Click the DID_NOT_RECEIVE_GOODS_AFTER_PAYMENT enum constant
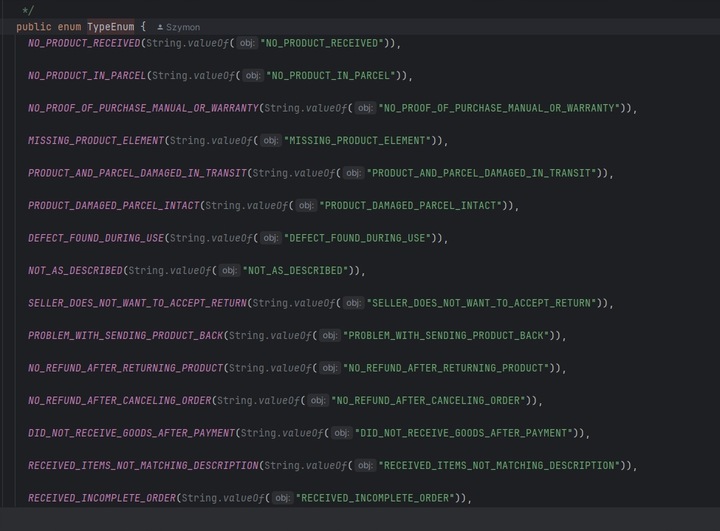 coord(131,433)
